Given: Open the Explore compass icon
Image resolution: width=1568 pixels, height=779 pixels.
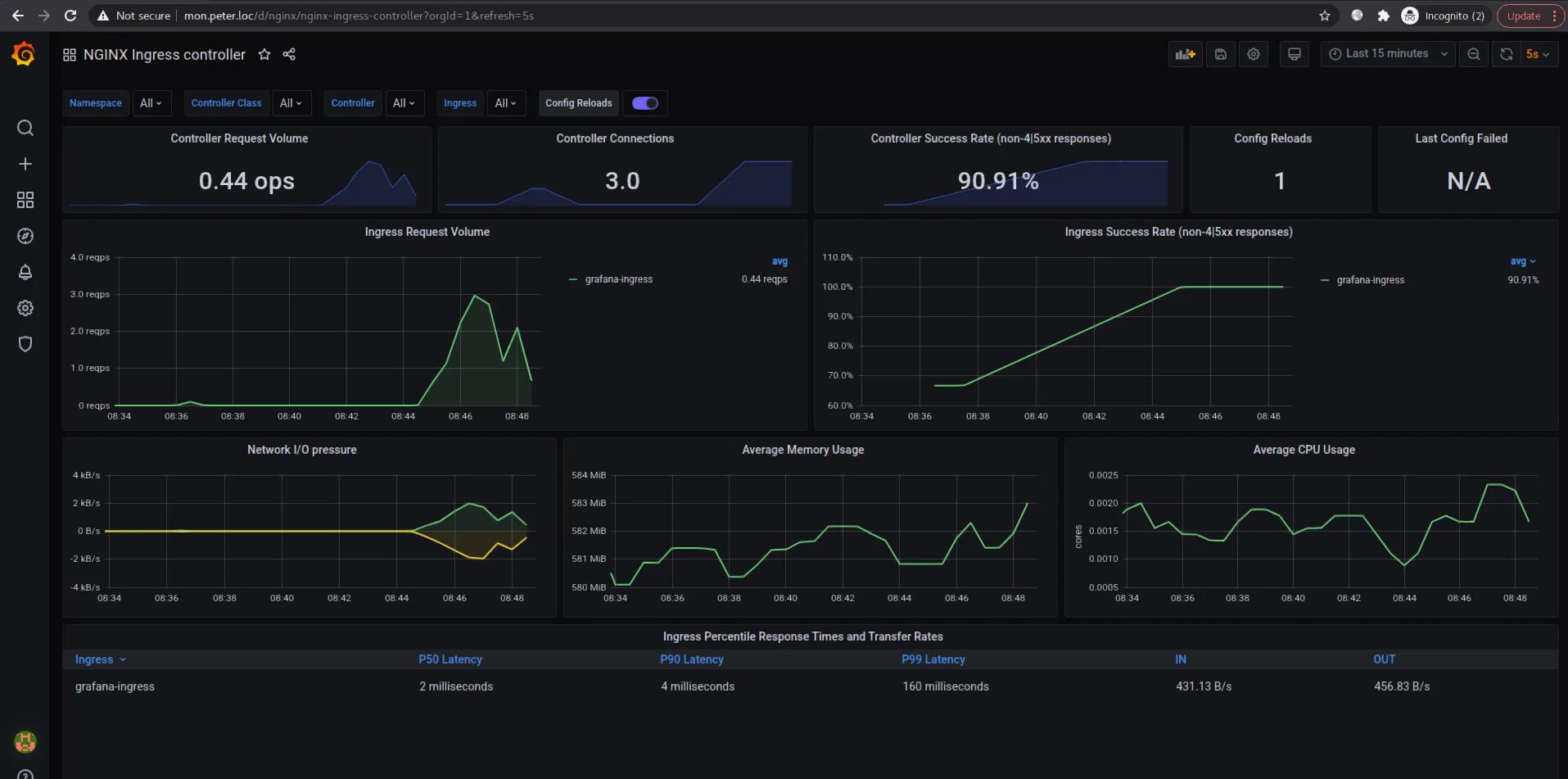Looking at the screenshot, I should click(x=25, y=236).
